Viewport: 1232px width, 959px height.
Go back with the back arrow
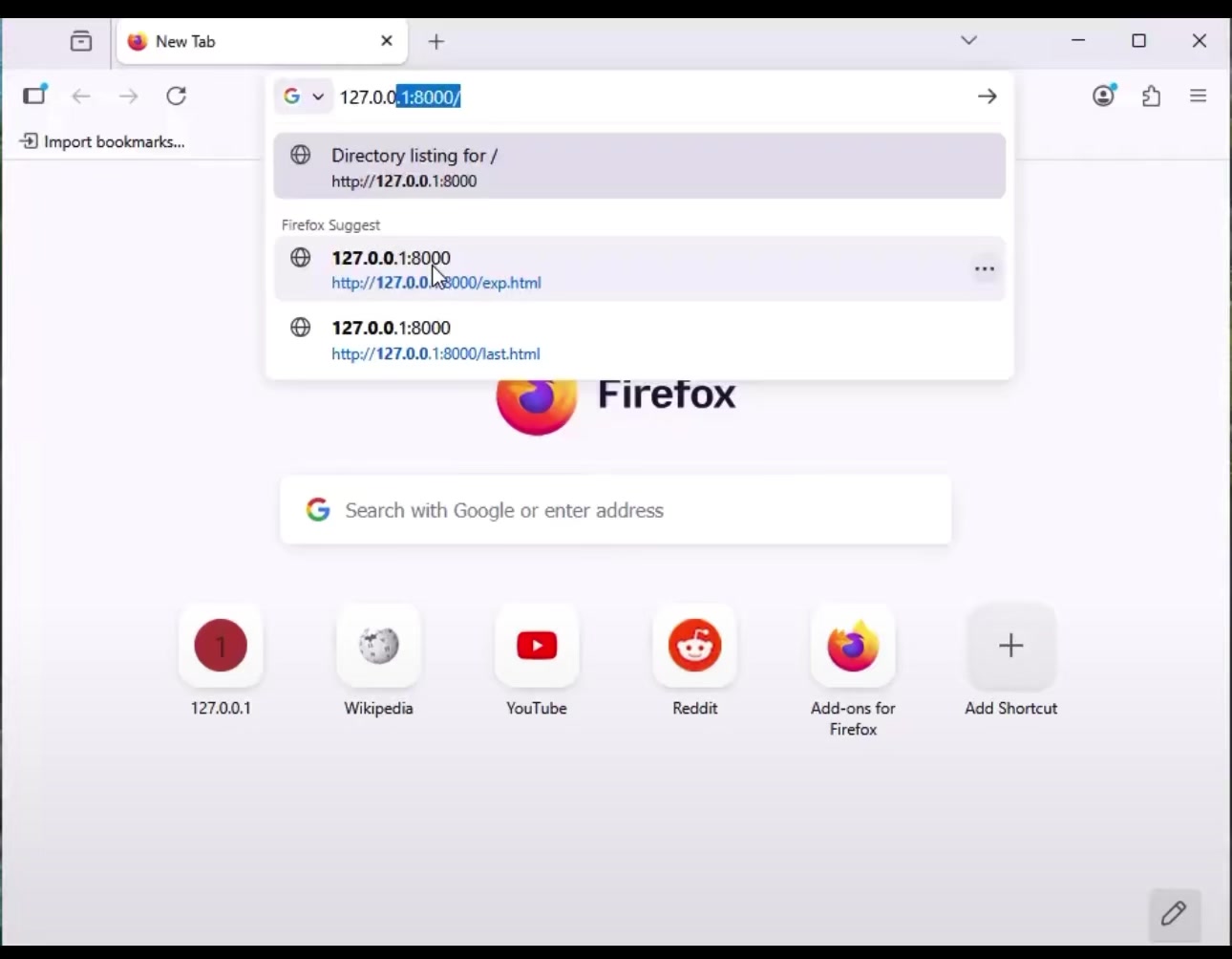coord(82,96)
